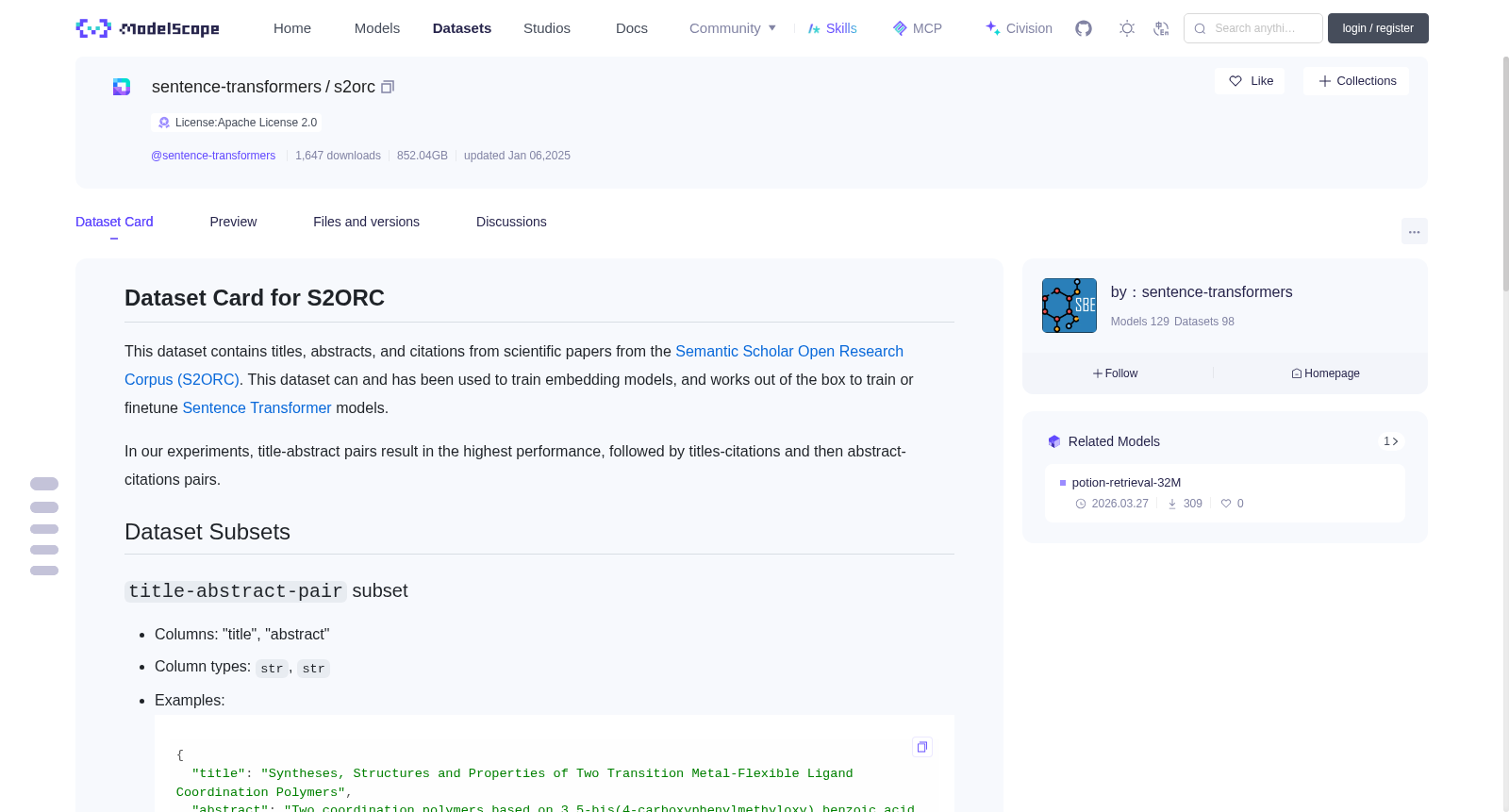Image resolution: width=1509 pixels, height=812 pixels.
Task: Open the Semantic Scholar Open Research link
Action: [789, 351]
